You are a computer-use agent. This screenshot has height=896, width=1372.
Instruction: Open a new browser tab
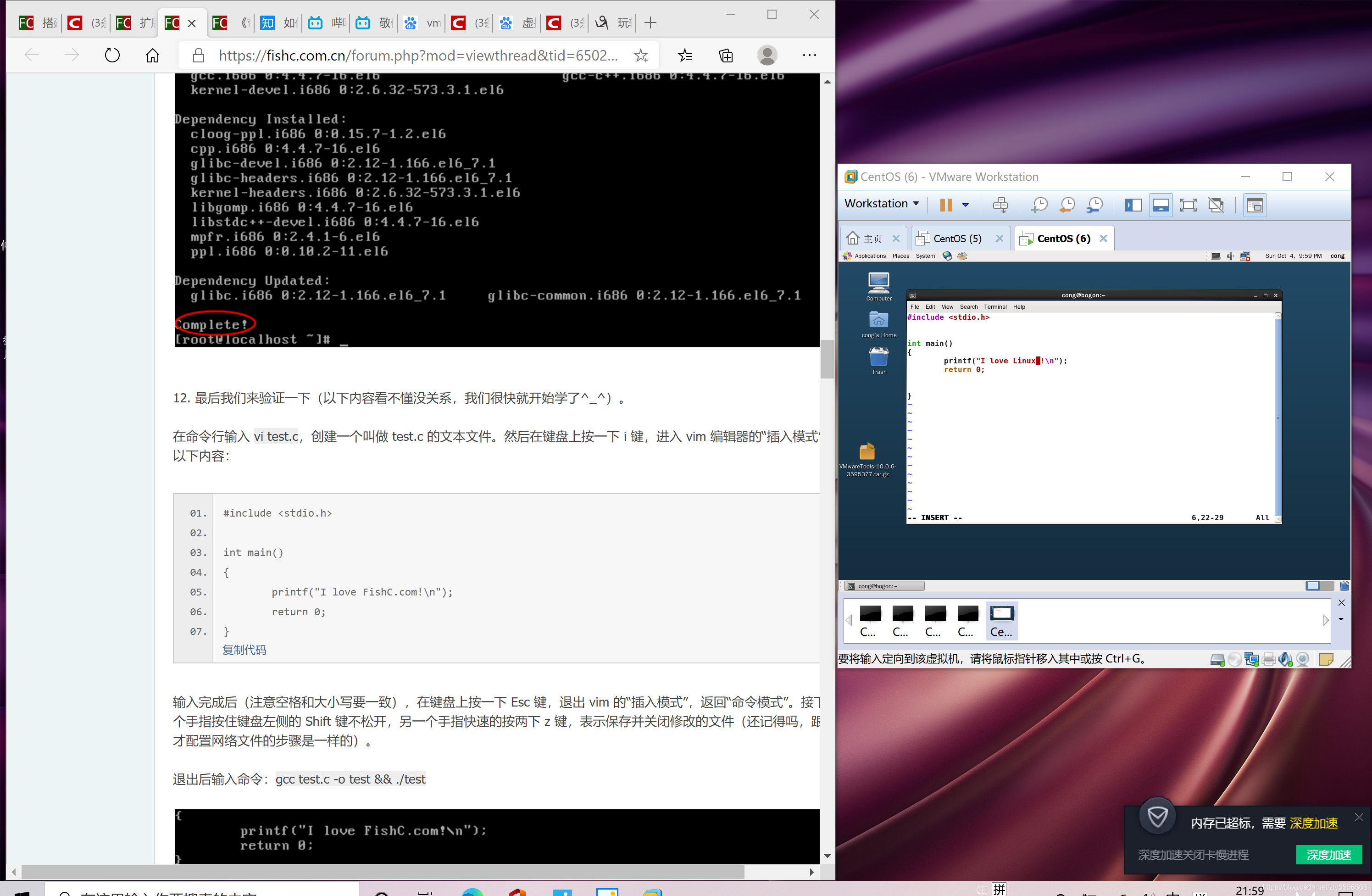pyautogui.click(x=650, y=23)
